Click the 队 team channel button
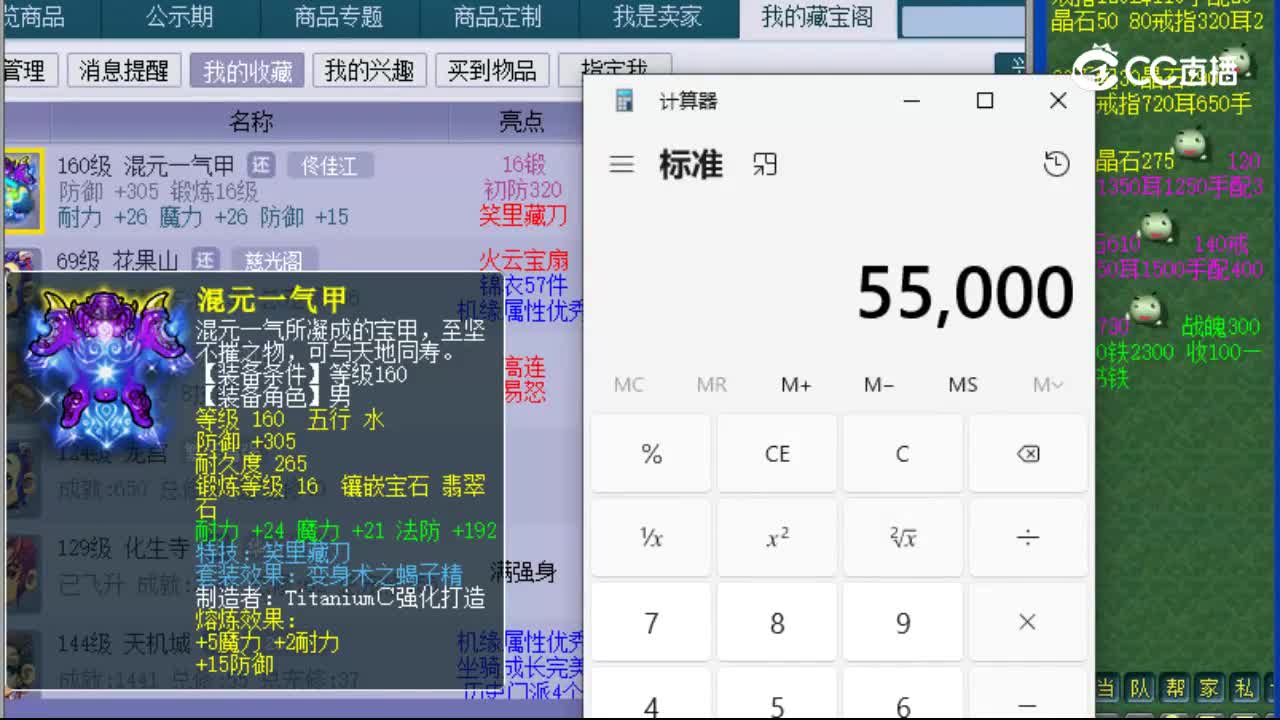Viewport: 1280px width, 720px height. click(1140, 688)
